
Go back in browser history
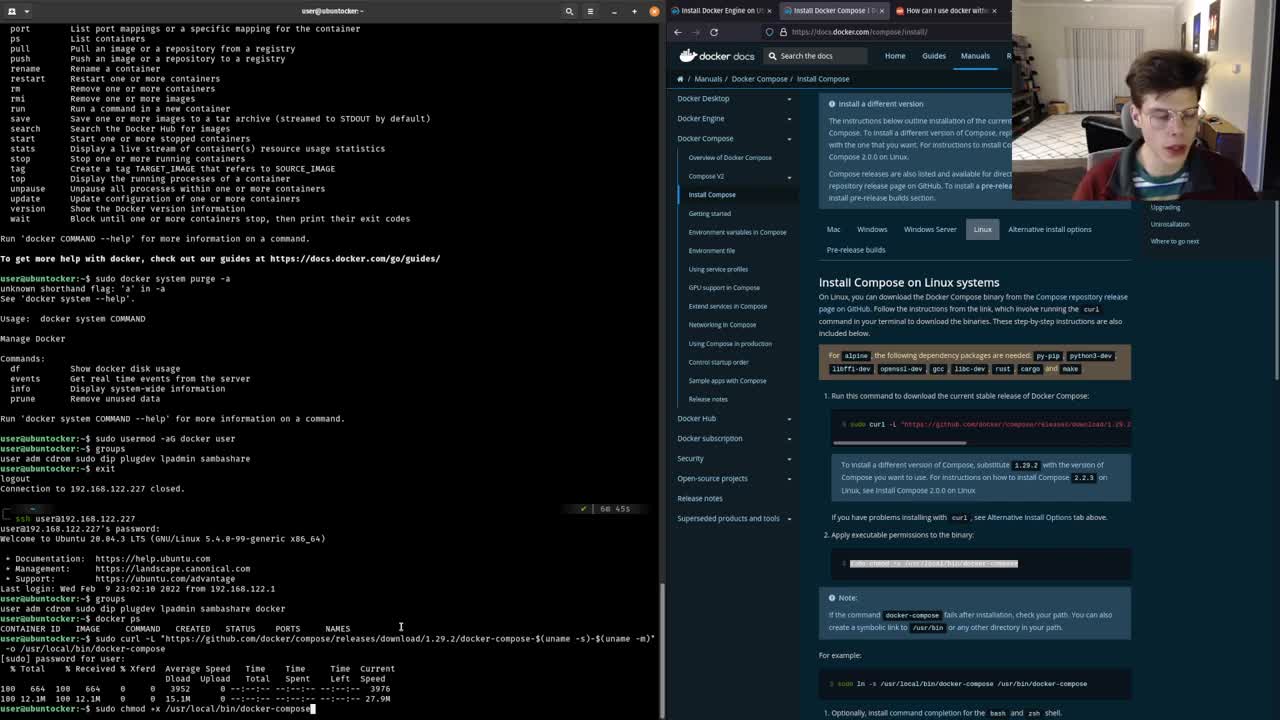tap(678, 32)
